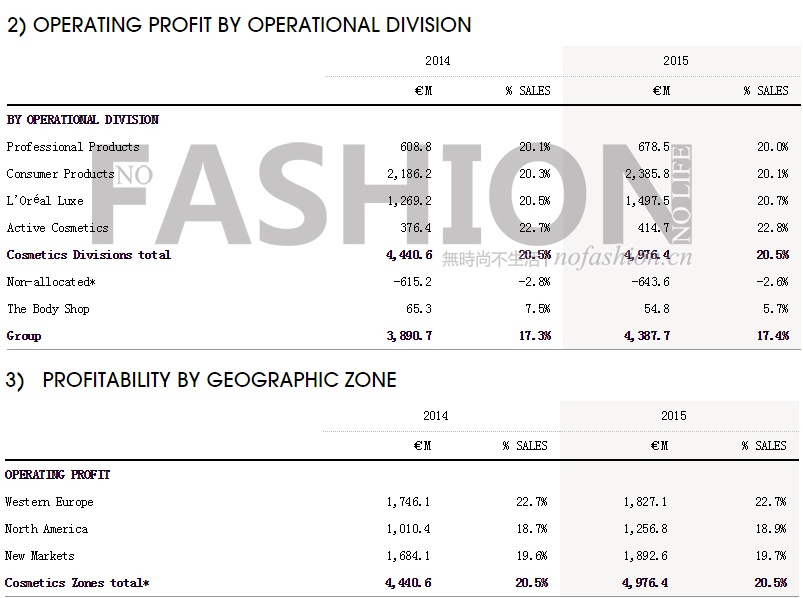Click the Group row label

pos(24,336)
